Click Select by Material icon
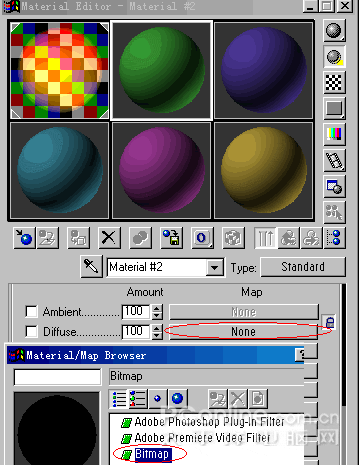Viewport: 360px width, 466px height. point(334,212)
